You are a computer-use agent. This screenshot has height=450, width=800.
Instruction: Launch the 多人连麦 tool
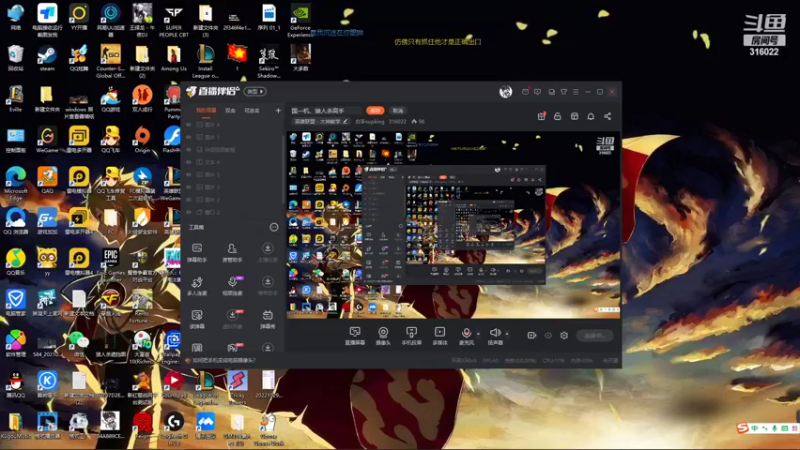197,286
